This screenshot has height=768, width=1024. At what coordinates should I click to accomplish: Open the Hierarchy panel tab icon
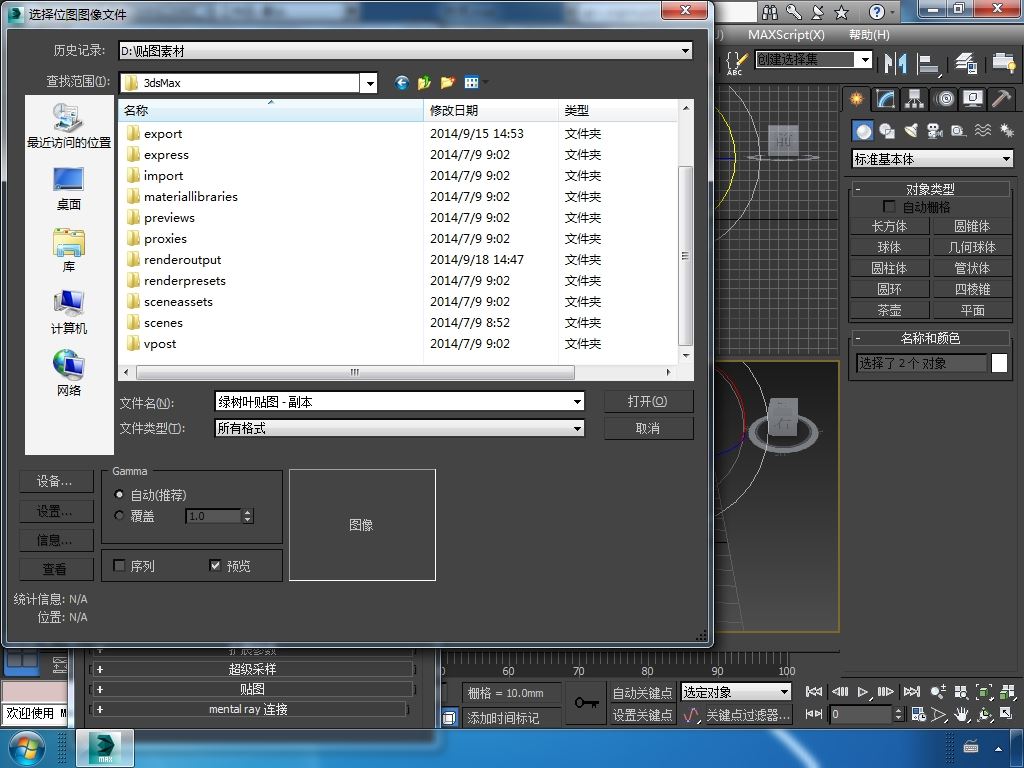pos(914,99)
